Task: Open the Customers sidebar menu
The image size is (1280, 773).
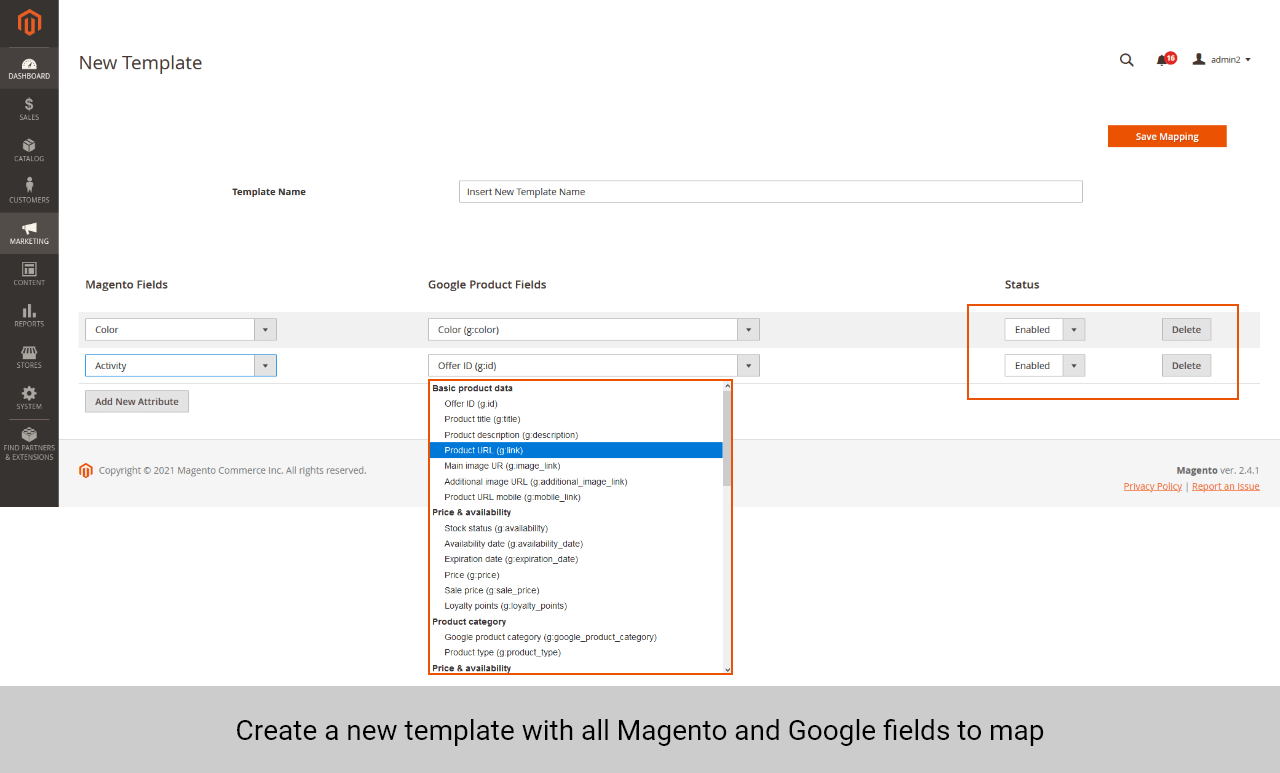Action: 29,191
